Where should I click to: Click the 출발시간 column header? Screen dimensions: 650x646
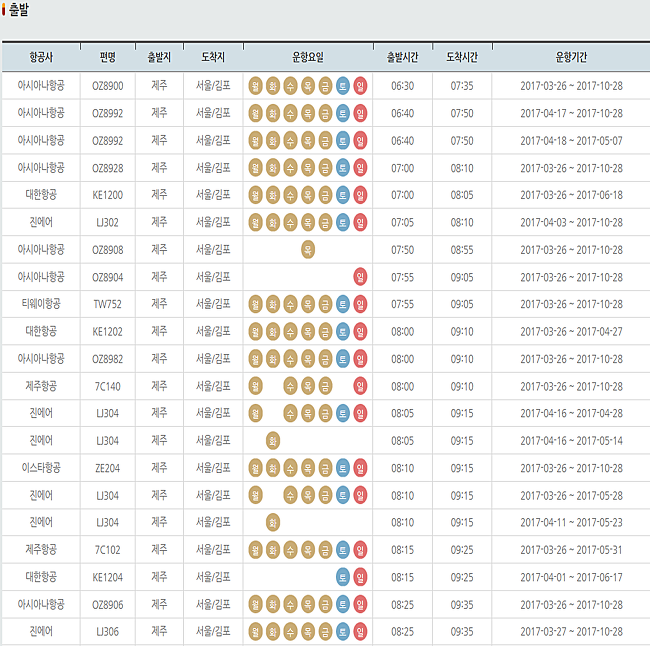click(403, 57)
